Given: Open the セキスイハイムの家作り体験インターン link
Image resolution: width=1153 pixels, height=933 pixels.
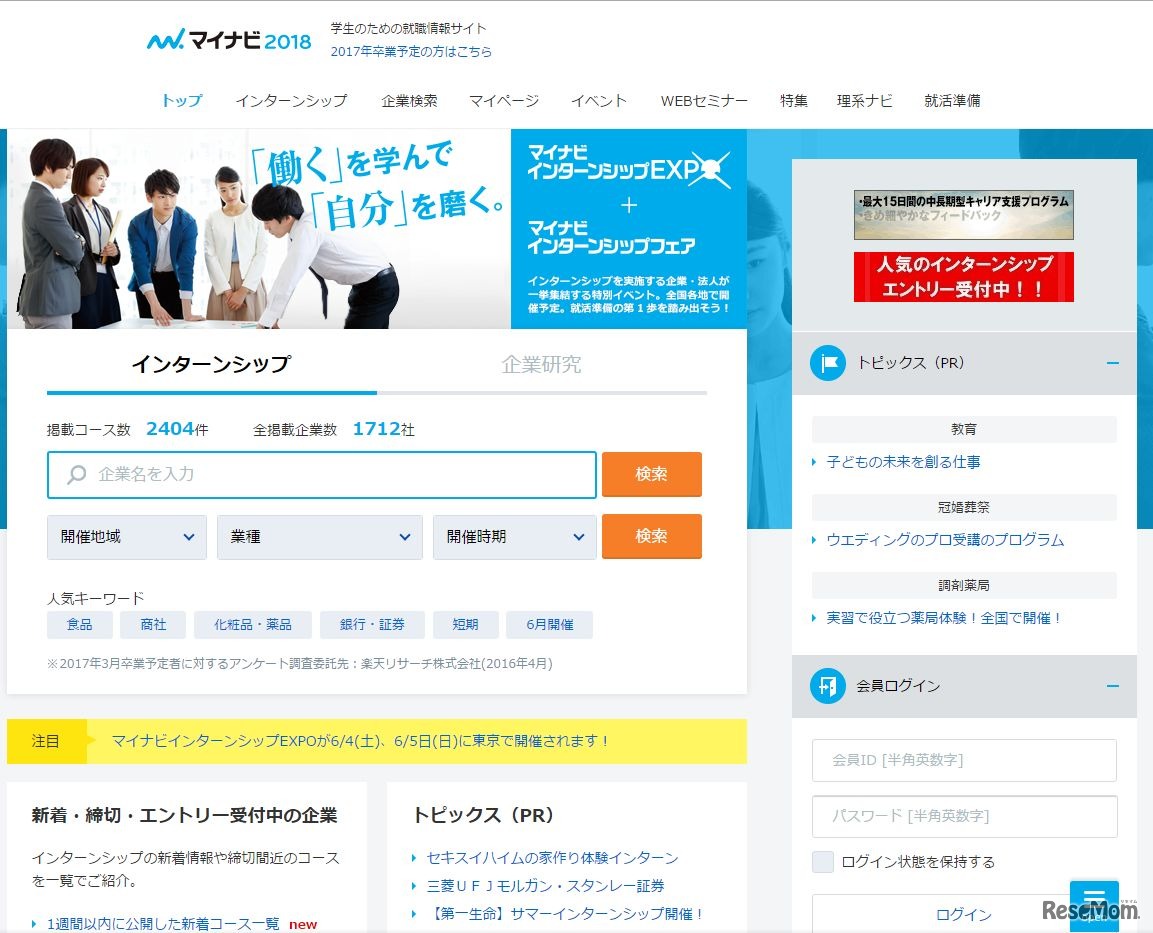Looking at the screenshot, I should pos(552,858).
